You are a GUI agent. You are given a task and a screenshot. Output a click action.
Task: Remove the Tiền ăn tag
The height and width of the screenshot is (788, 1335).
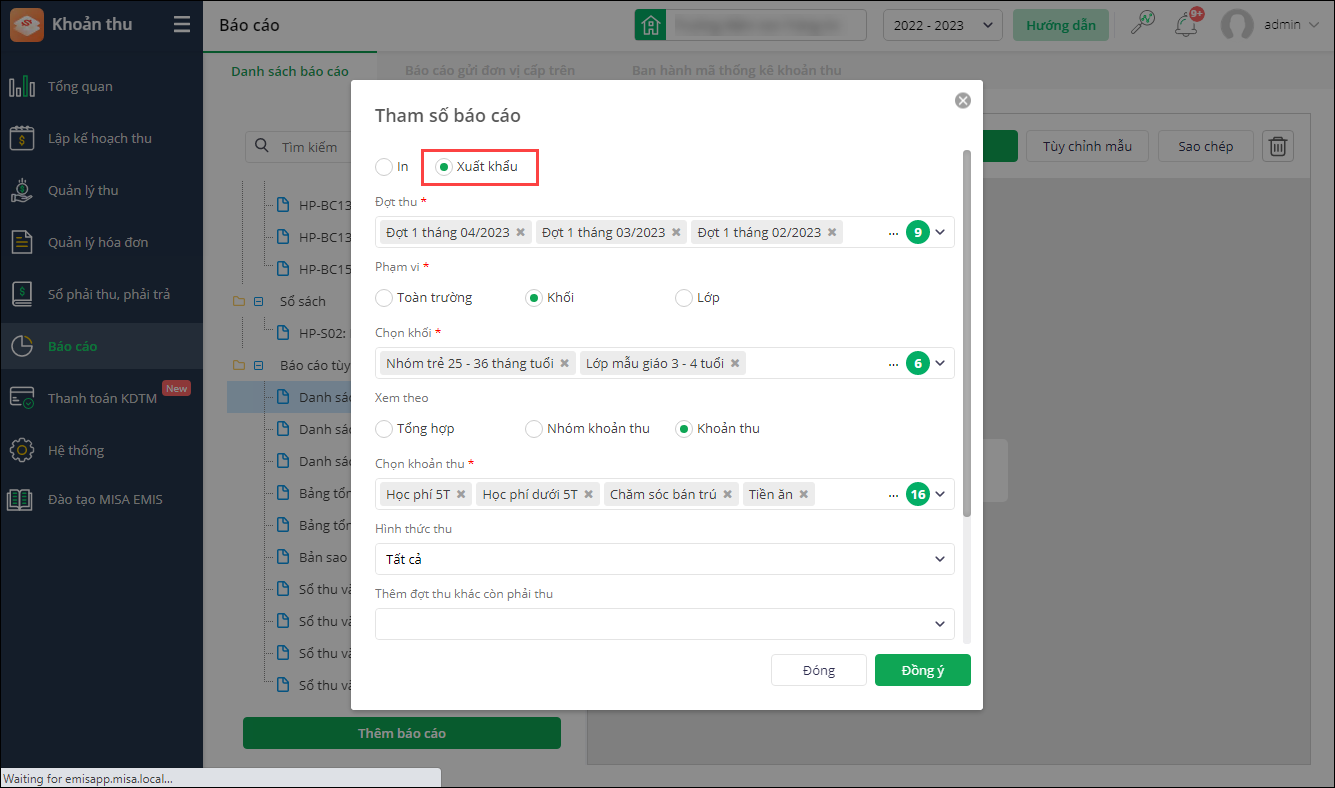pyautogui.click(x=803, y=494)
